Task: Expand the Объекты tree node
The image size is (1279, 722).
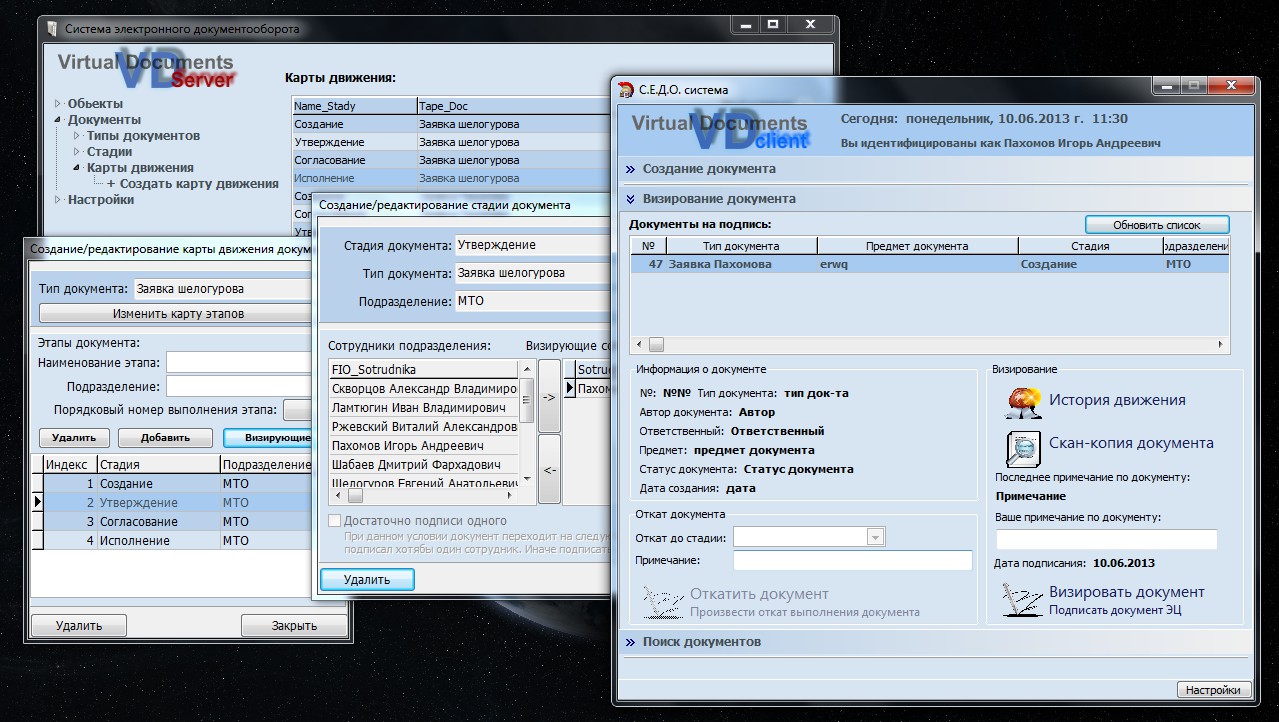Action: [58, 103]
